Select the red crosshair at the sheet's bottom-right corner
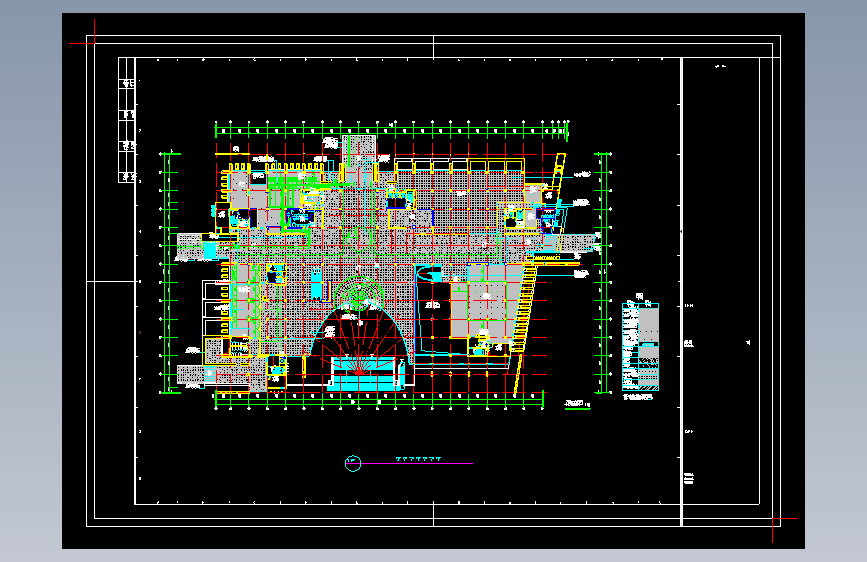 (x=773, y=519)
